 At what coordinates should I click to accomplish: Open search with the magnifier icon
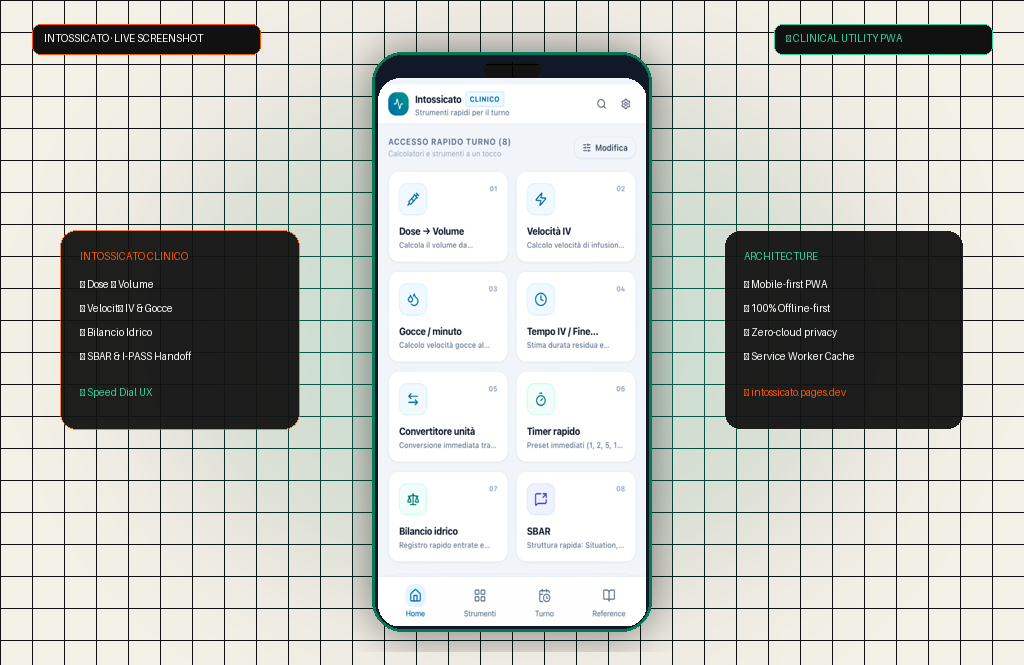[601, 104]
